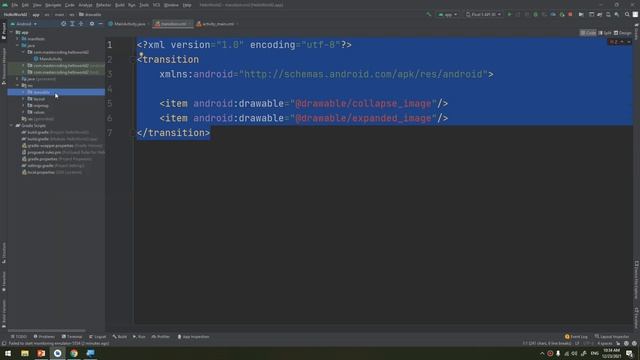Open the Help menu
This screenshot has height=360, width=640.
[x=187, y=5]
